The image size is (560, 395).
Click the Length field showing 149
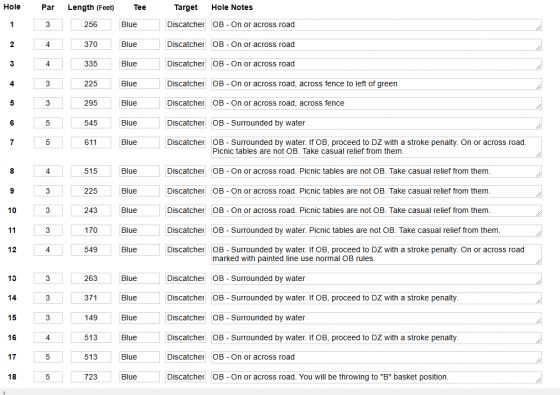click(91, 318)
